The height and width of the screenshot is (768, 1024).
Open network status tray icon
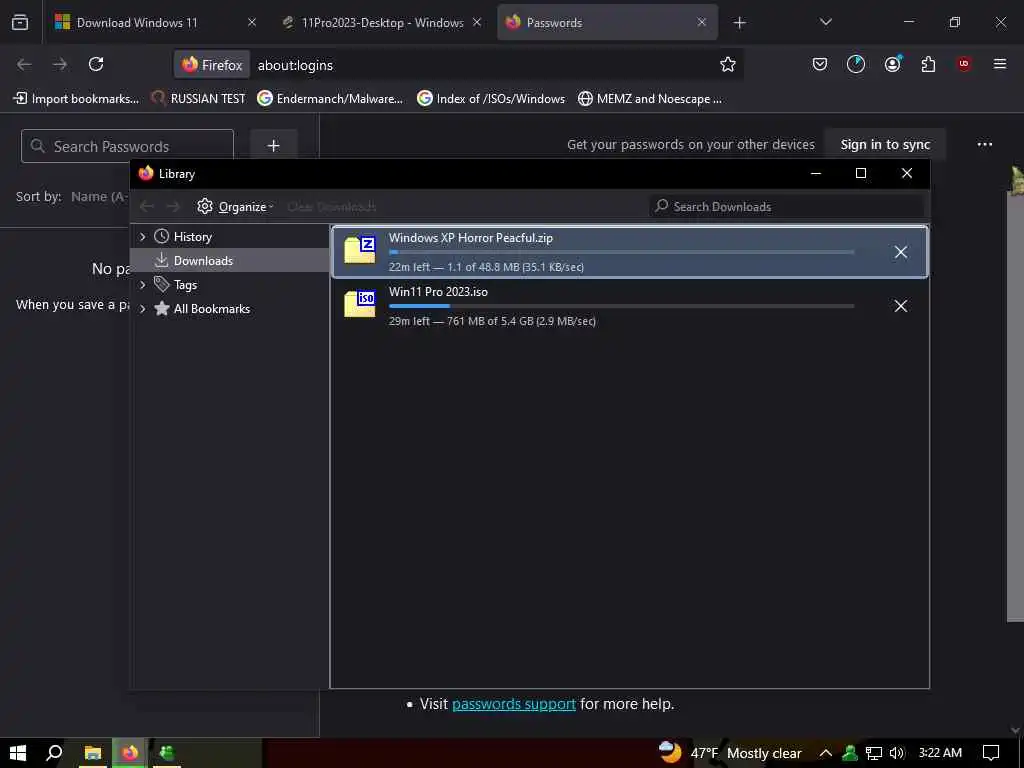click(x=874, y=753)
